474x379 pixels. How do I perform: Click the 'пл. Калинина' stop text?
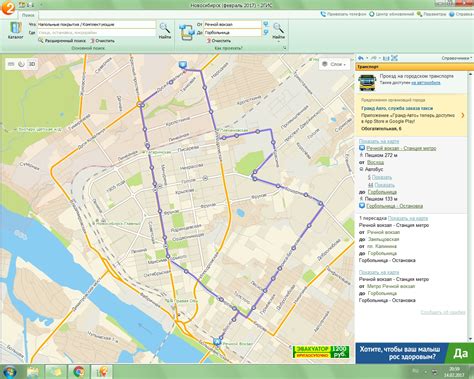[x=382, y=246]
